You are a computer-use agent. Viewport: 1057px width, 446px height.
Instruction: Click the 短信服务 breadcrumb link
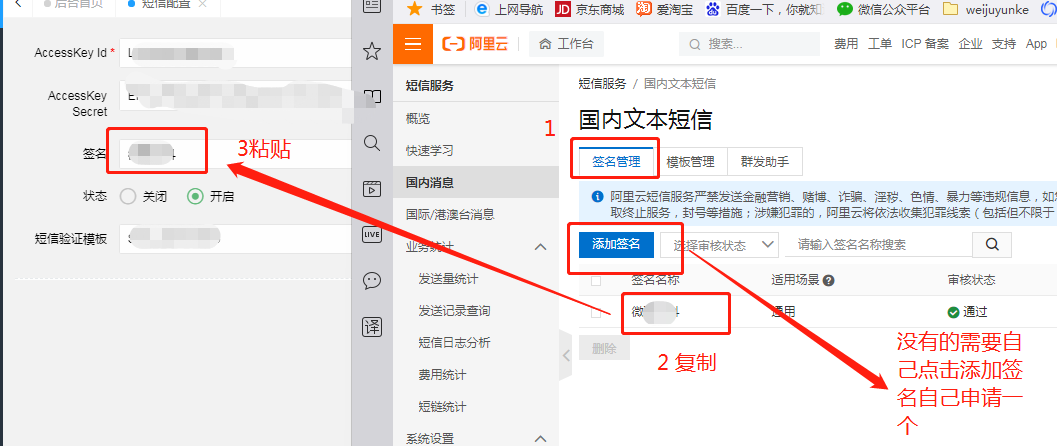click(603, 84)
